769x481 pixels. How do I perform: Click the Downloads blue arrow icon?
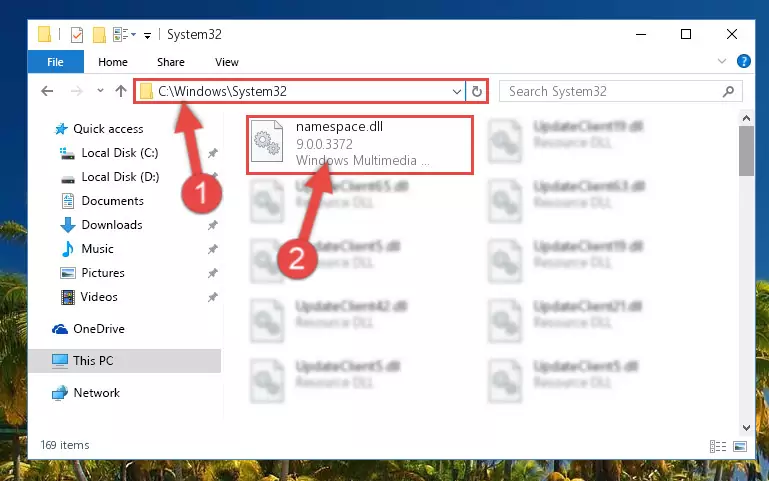point(68,225)
